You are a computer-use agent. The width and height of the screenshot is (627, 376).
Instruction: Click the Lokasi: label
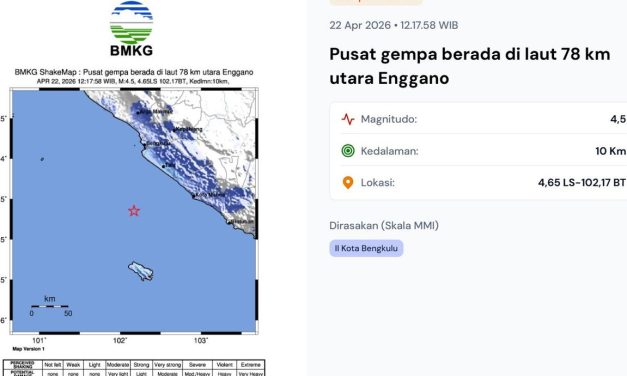click(377, 183)
